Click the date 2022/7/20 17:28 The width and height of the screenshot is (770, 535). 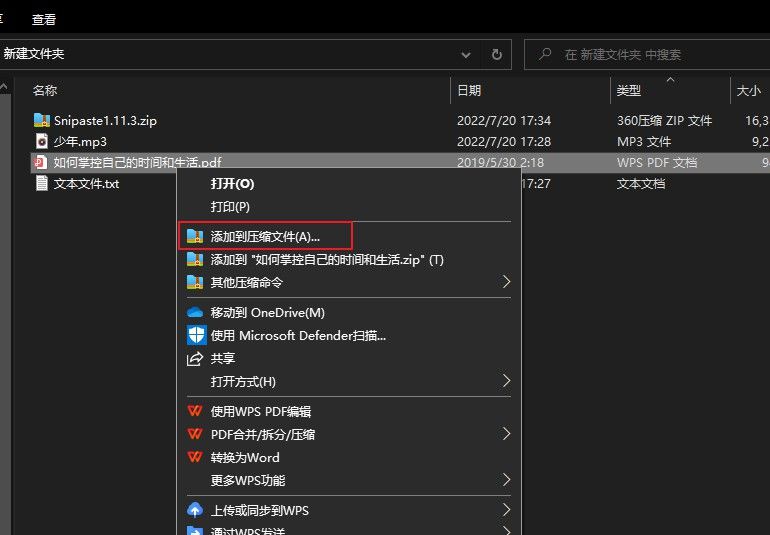click(504, 141)
